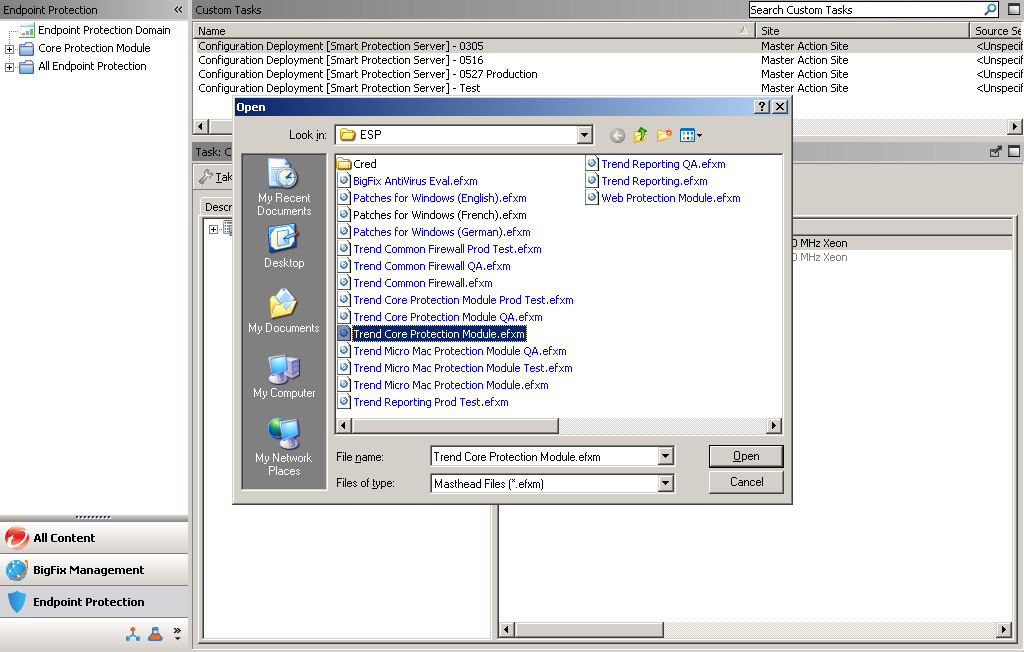The height and width of the screenshot is (652, 1024).
Task: Click the orange flask icon
Action: pos(155,634)
